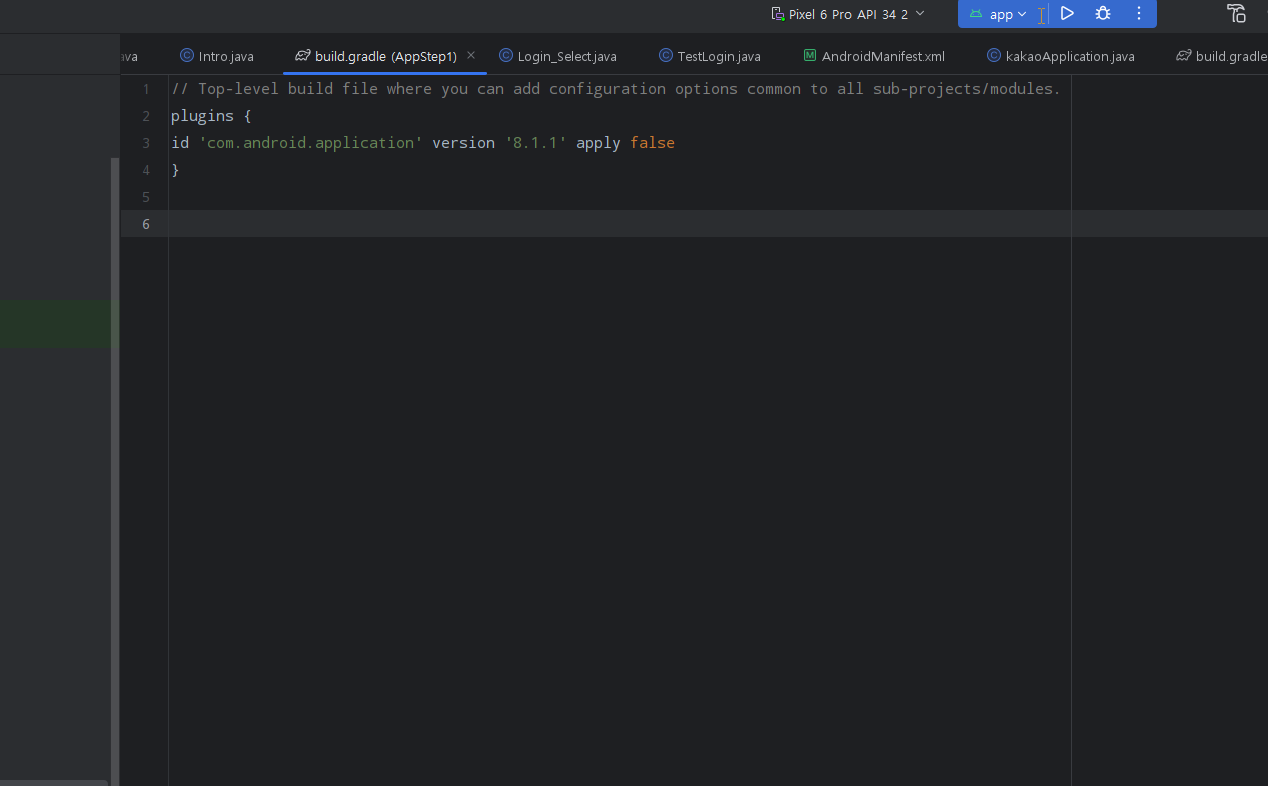Image resolution: width=1268 pixels, height=786 pixels.
Task: Click the top-level build file comment line
Action: coord(615,89)
